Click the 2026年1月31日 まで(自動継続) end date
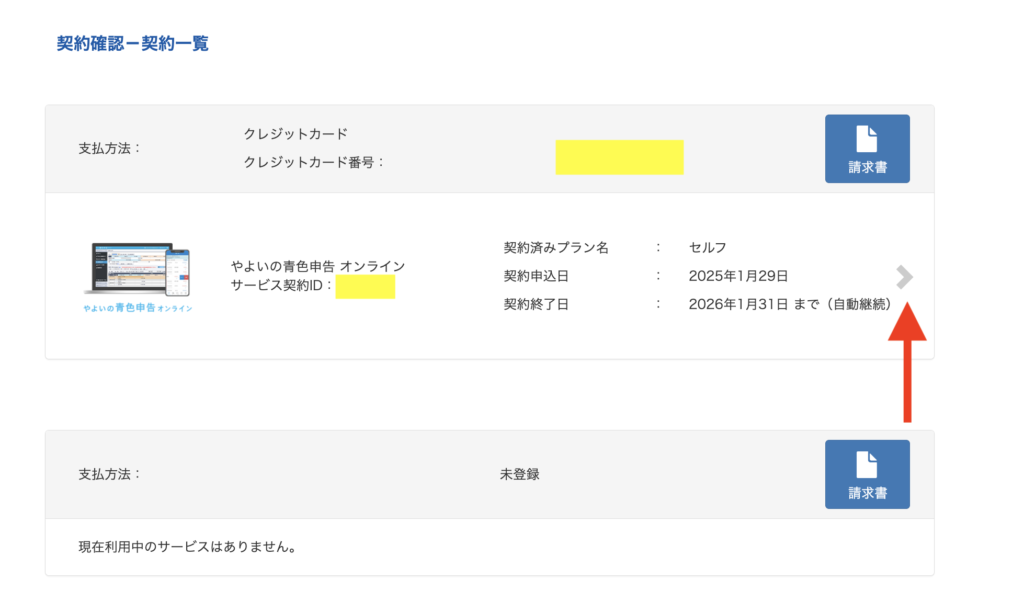The width and height of the screenshot is (1024, 613). coord(790,304)
